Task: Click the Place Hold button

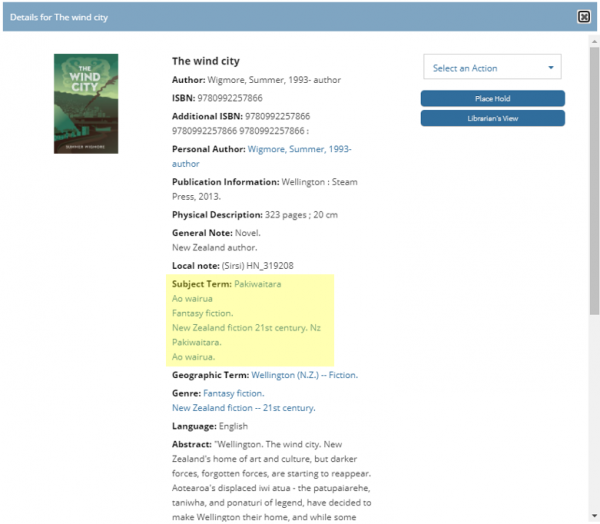Action: click(492, 98)
